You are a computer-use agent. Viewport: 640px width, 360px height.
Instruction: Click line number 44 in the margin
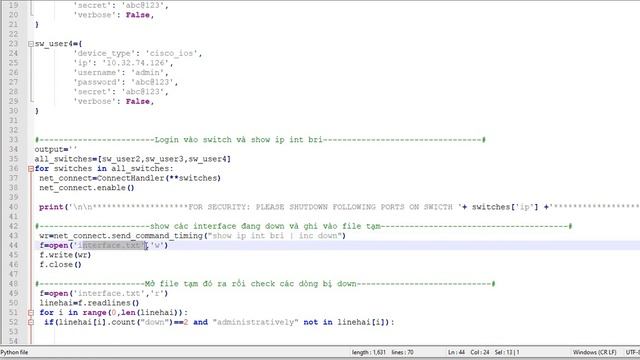[x=13, y=245]
